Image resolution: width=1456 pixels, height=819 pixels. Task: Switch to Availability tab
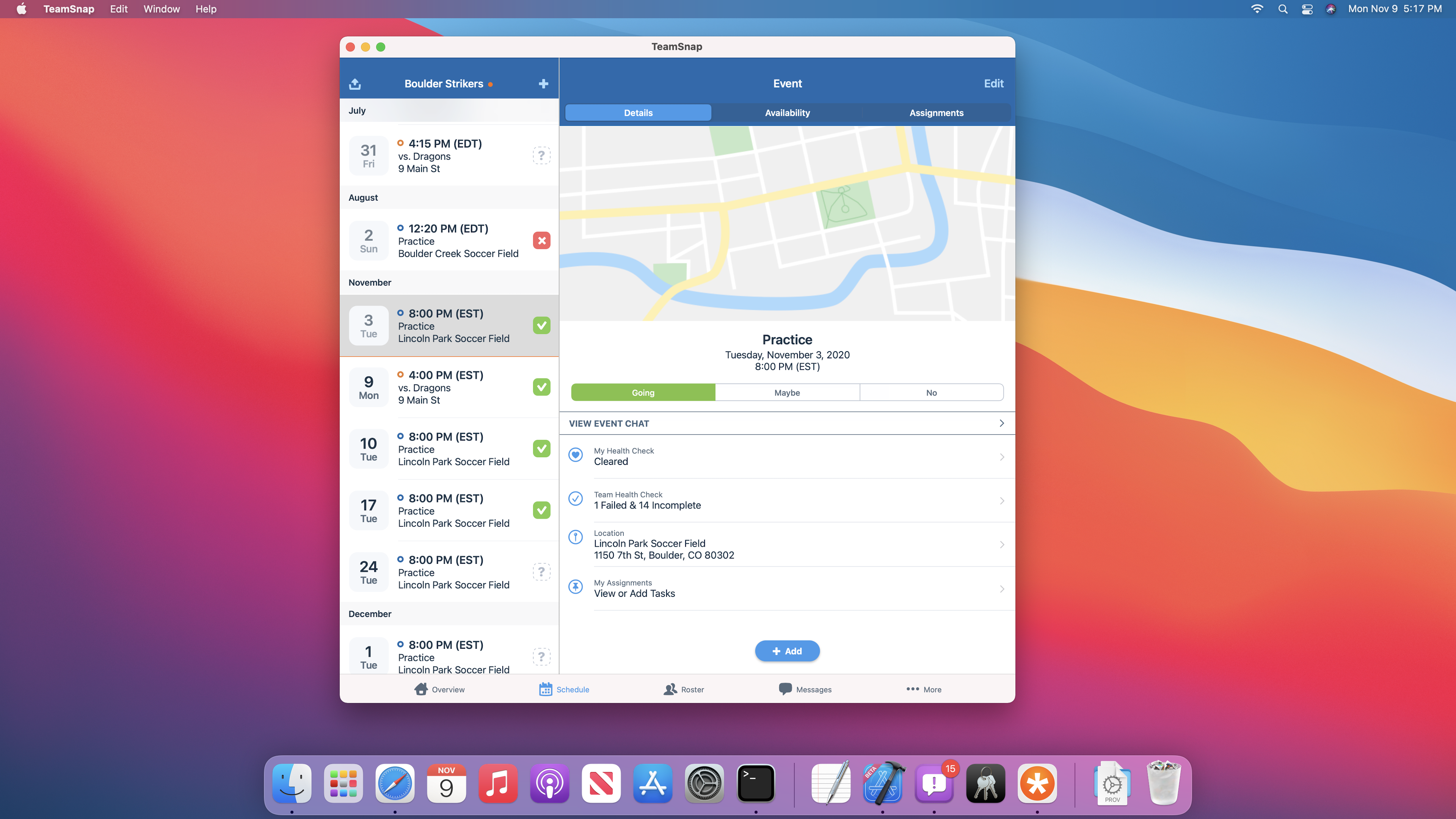[787, 113]
